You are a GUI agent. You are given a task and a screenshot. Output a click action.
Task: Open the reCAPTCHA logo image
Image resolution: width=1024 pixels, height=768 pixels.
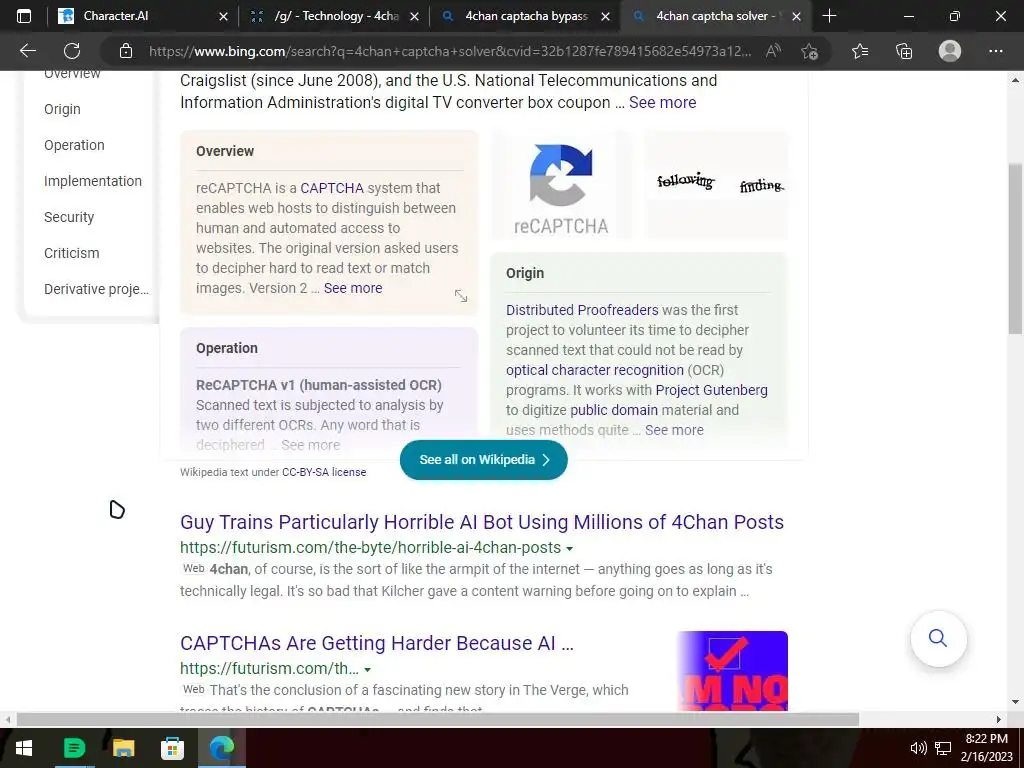click(x=561, y=187)
